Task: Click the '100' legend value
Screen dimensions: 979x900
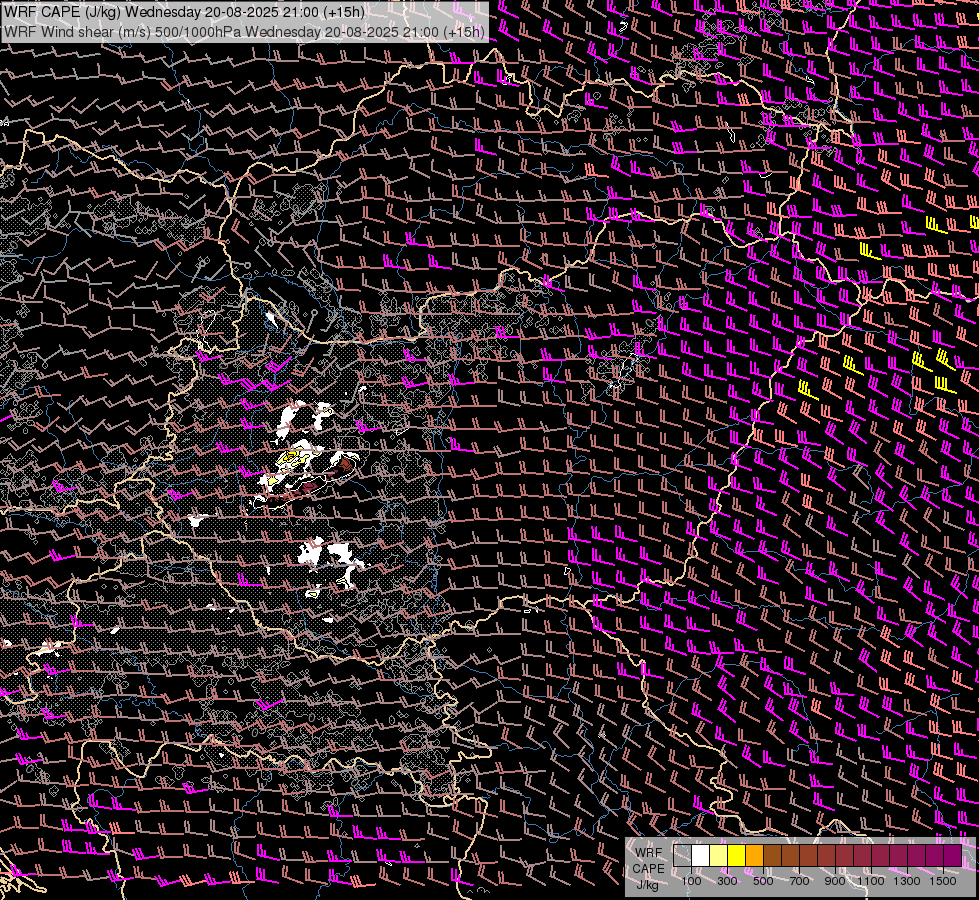Action: click(x=691, y=881)
